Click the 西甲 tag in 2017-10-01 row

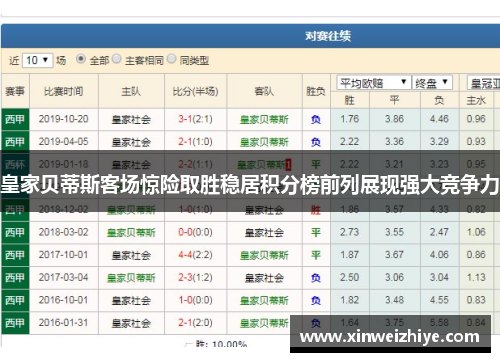click(15, 255)
